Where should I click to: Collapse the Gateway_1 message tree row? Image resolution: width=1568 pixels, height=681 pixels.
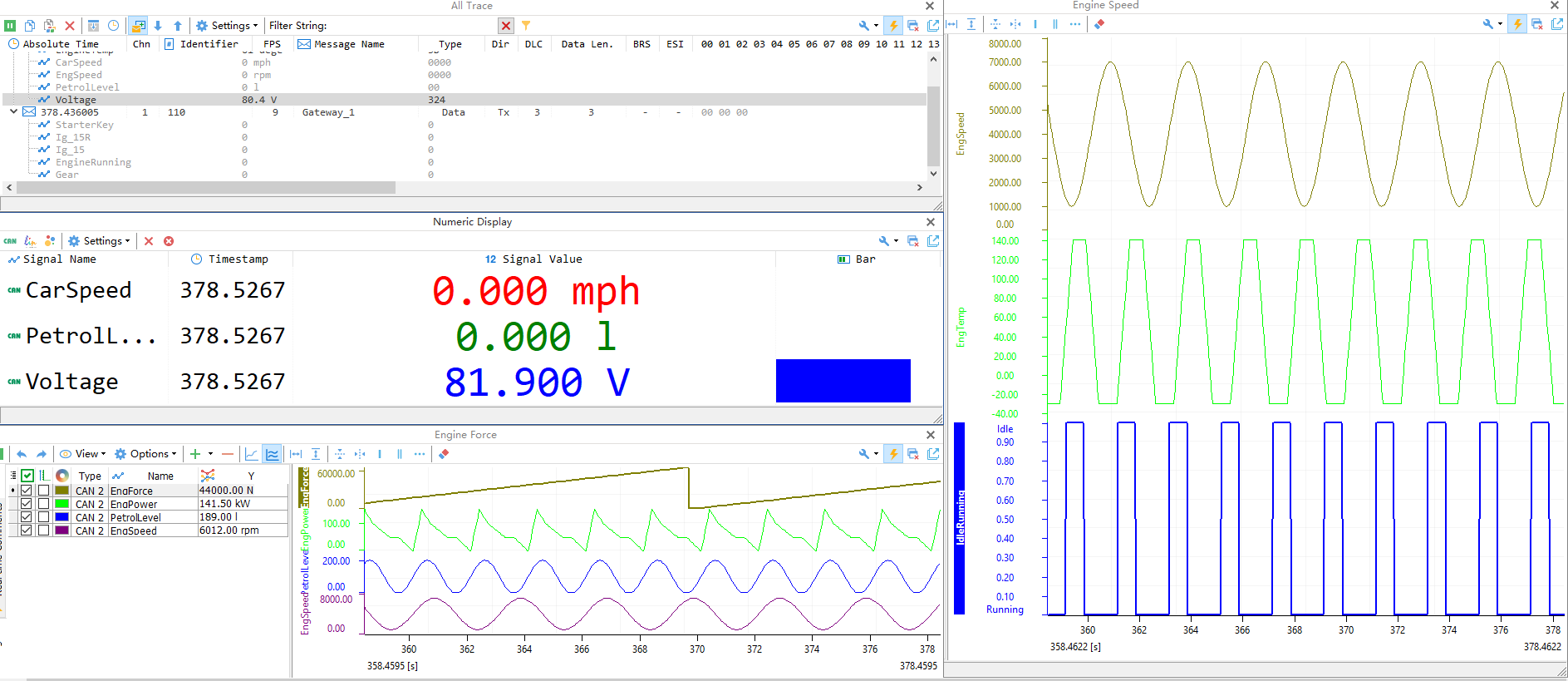click(13, 111)
